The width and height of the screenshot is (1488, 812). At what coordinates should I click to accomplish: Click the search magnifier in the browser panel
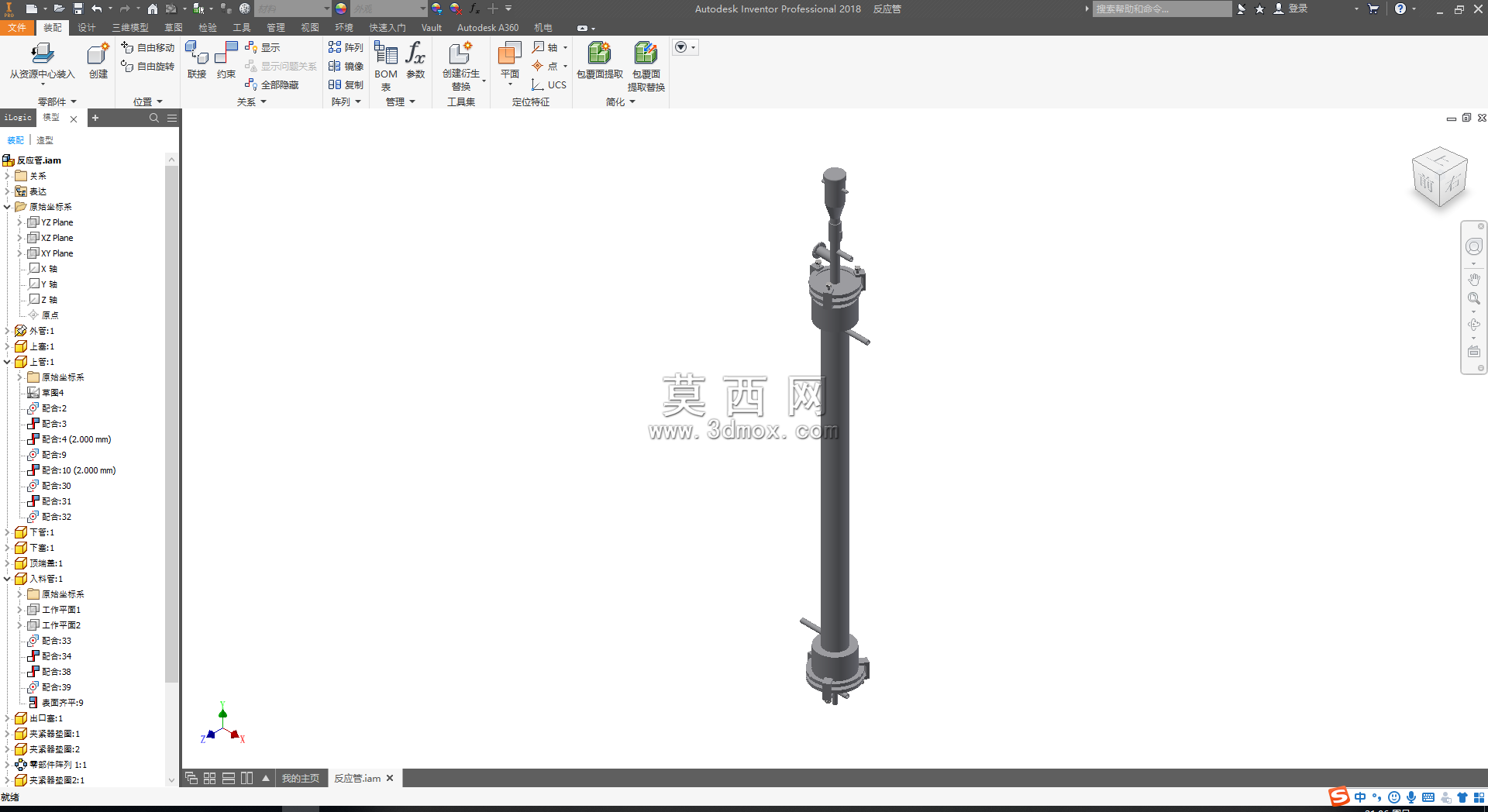point(154,118)
